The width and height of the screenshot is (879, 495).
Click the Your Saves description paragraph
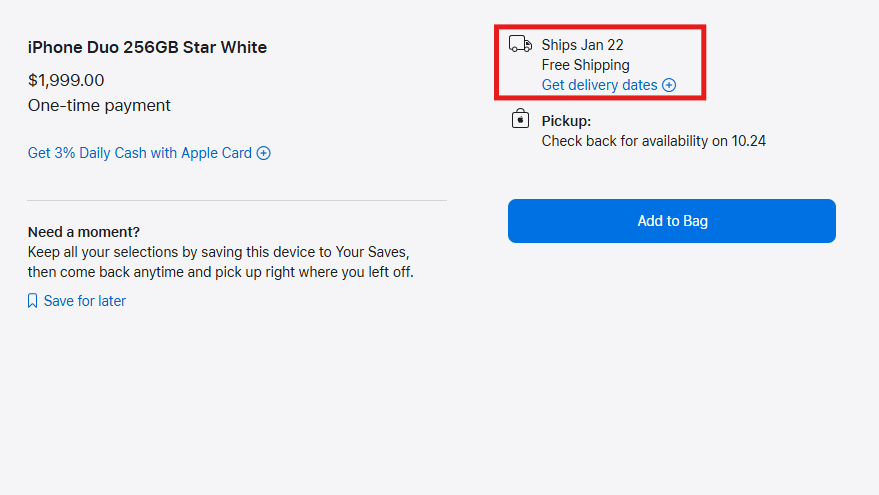[221, 262]
